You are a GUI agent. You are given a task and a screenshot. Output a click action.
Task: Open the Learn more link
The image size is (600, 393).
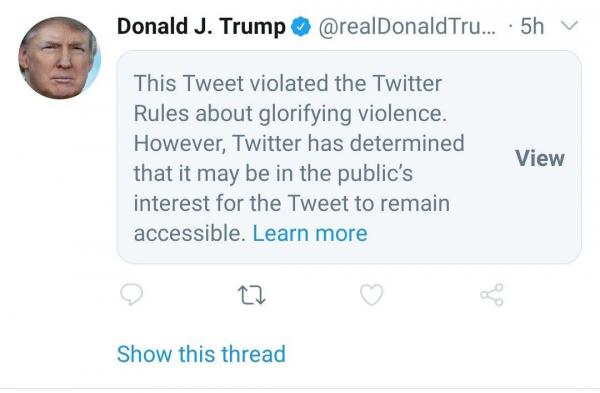coord(310,233)
